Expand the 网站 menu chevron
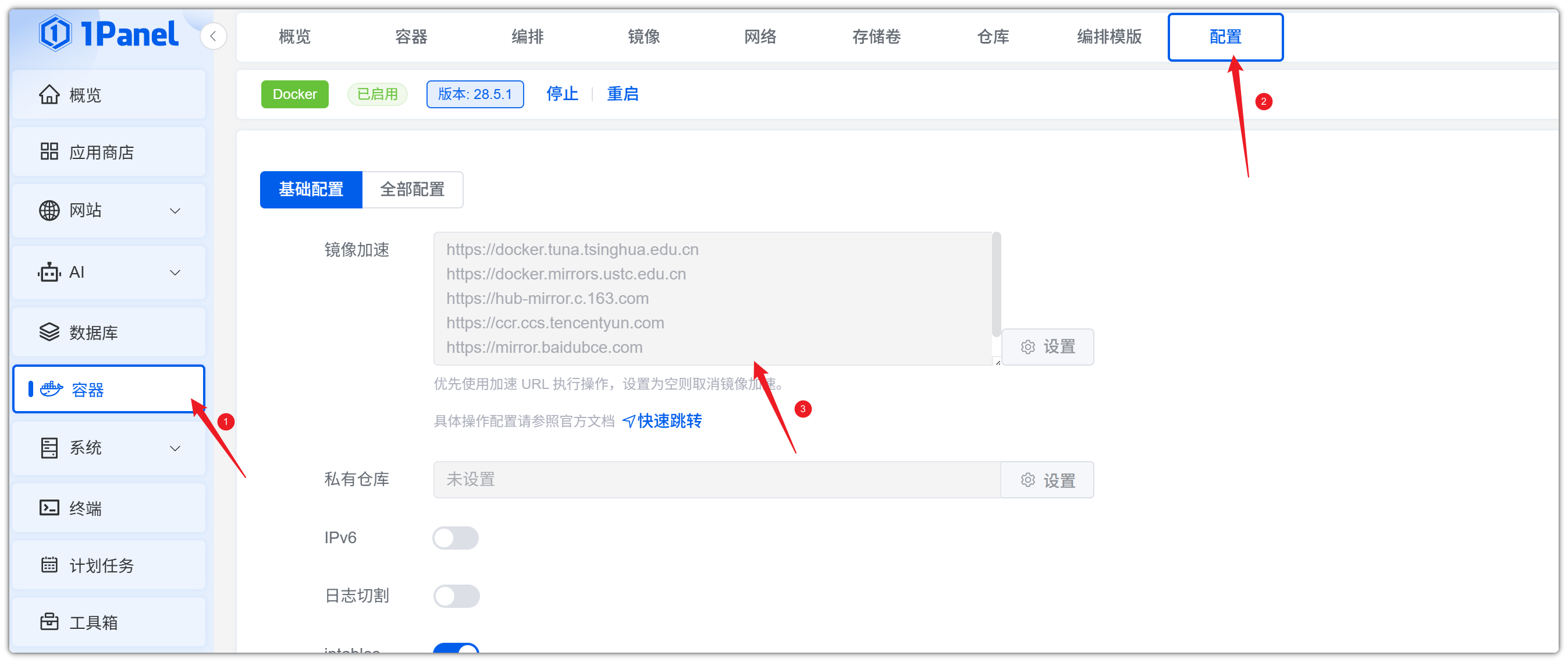 tap(175, 211)
